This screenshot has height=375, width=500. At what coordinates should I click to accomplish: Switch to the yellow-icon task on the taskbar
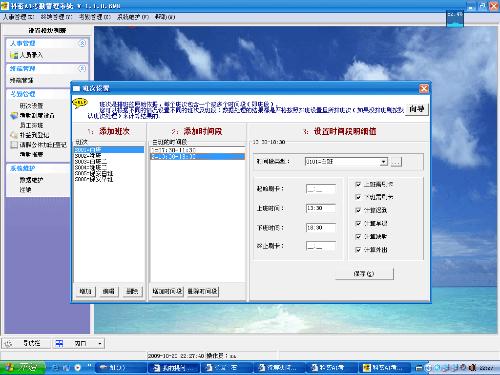[383, 368]
